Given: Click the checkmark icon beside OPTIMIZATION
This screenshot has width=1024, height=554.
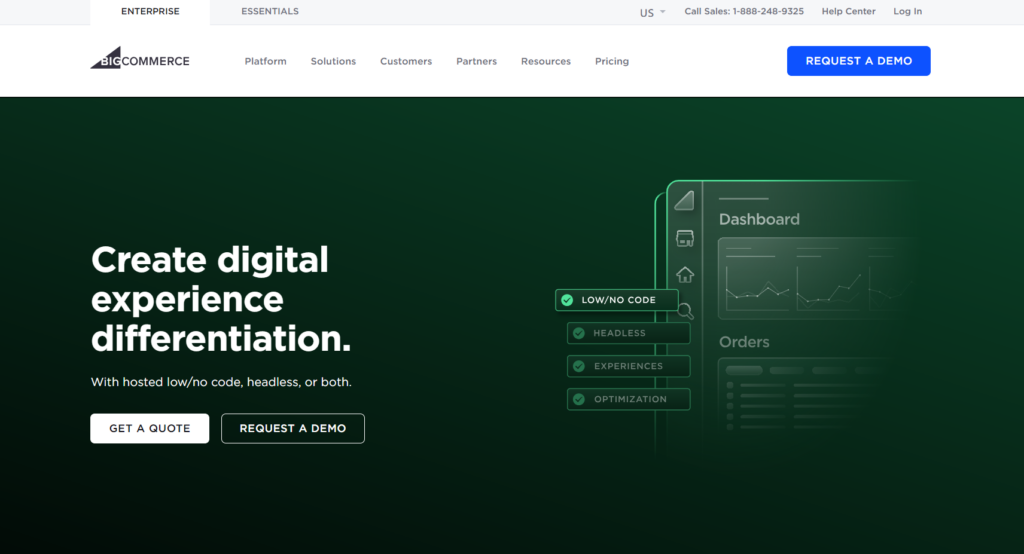Looking at the screenshot, I should coord(579,399).
